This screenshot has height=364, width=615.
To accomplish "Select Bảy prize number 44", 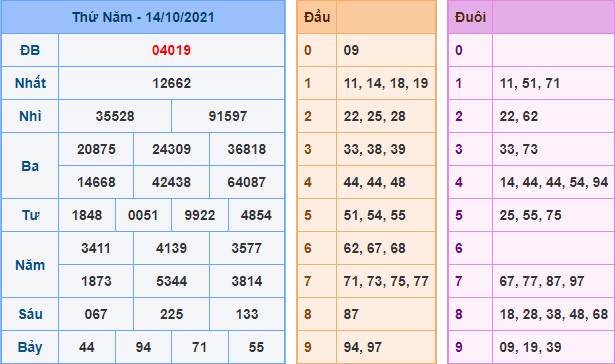I will pyautogui.click(x=87, y=347).
